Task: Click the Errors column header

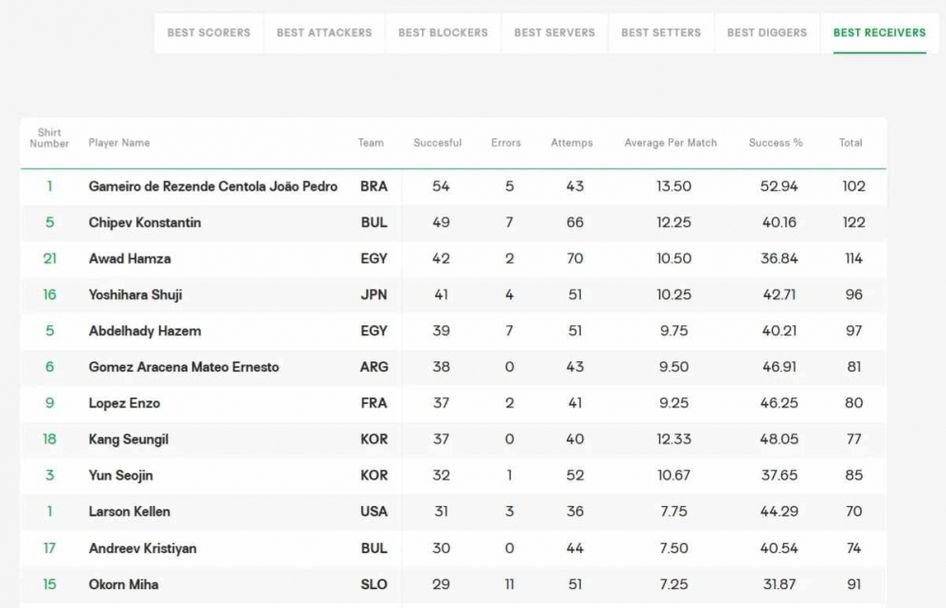Action: point(506,143)
